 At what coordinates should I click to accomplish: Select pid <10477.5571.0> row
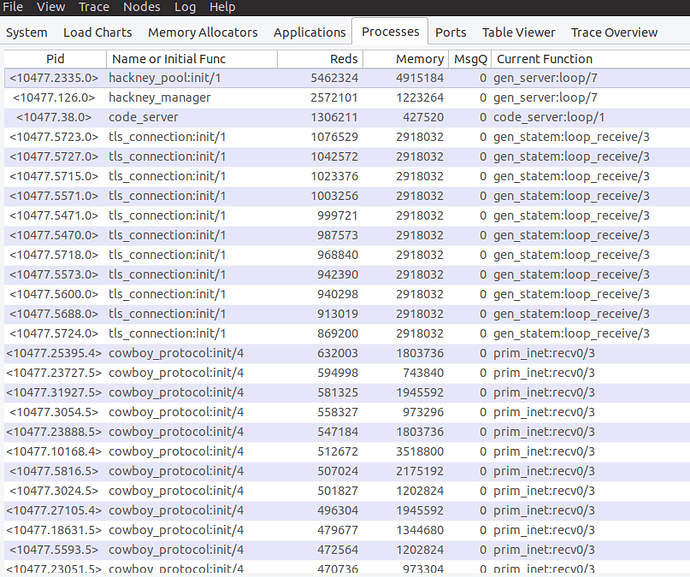click(x=347, y=196)
